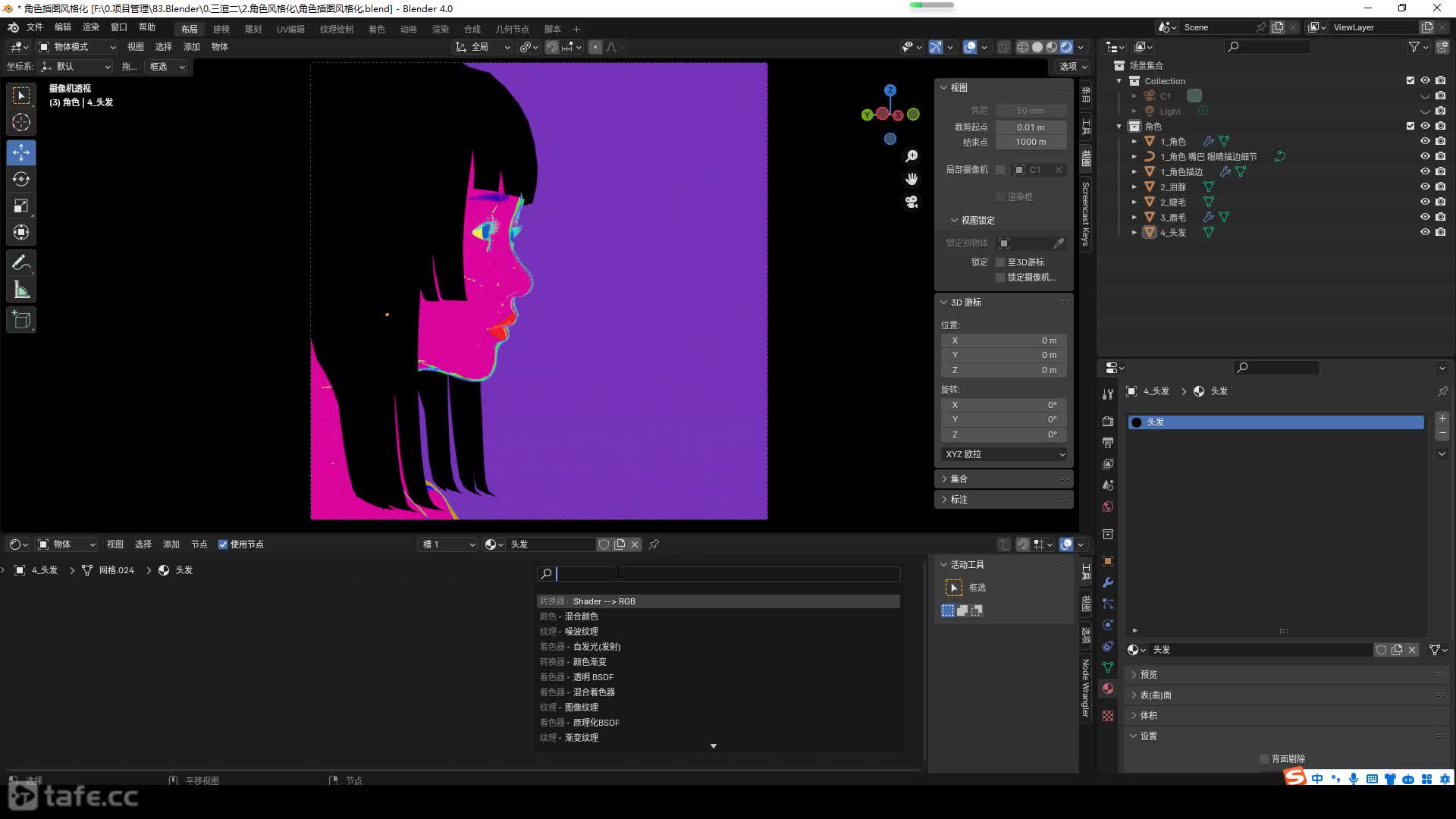
Task: Open the View Layer properties tab
Action: (1108, 463)
